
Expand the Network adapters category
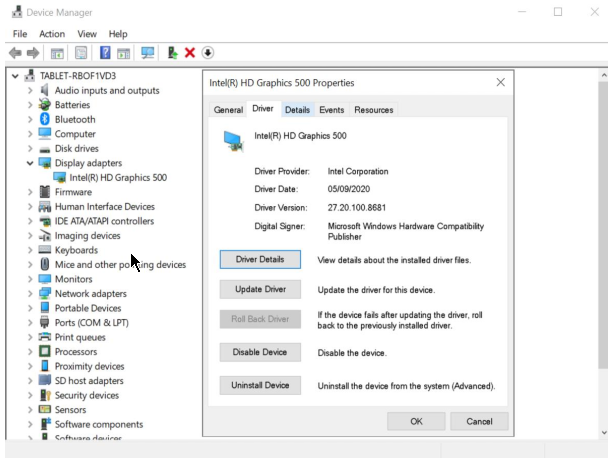click(x=30, y=294)
